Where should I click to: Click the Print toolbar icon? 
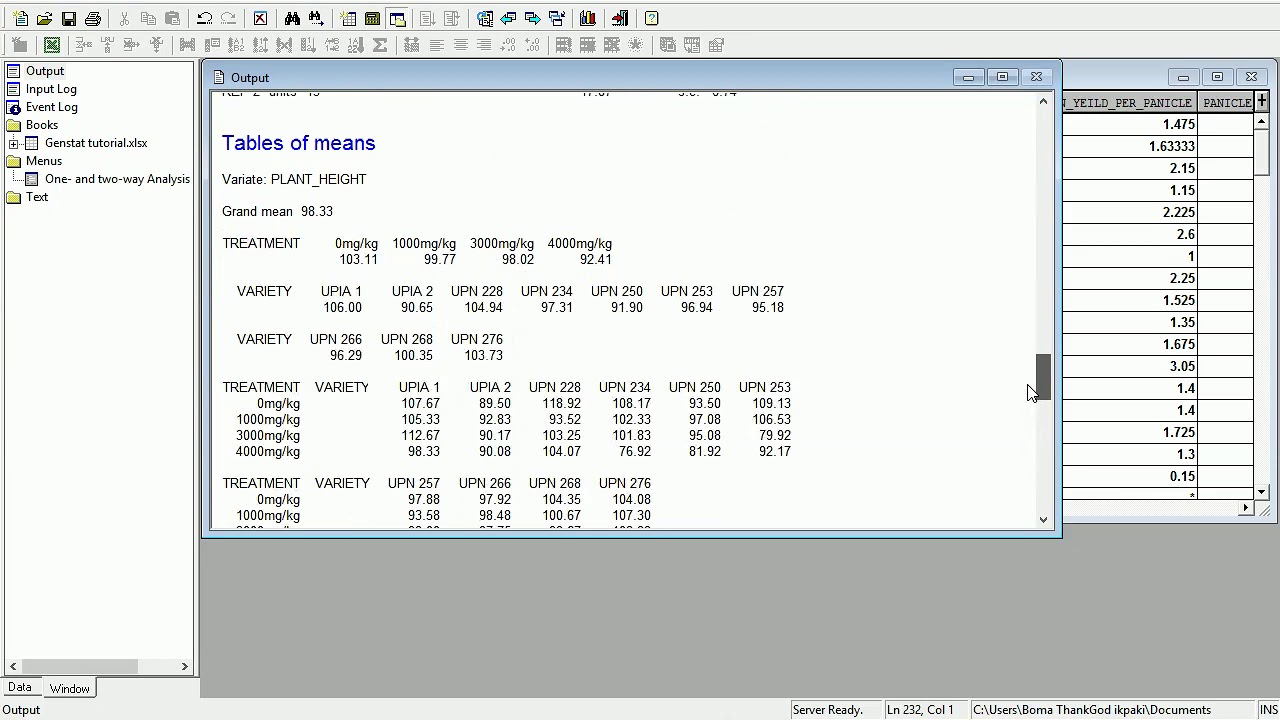[x=92, y=18]
